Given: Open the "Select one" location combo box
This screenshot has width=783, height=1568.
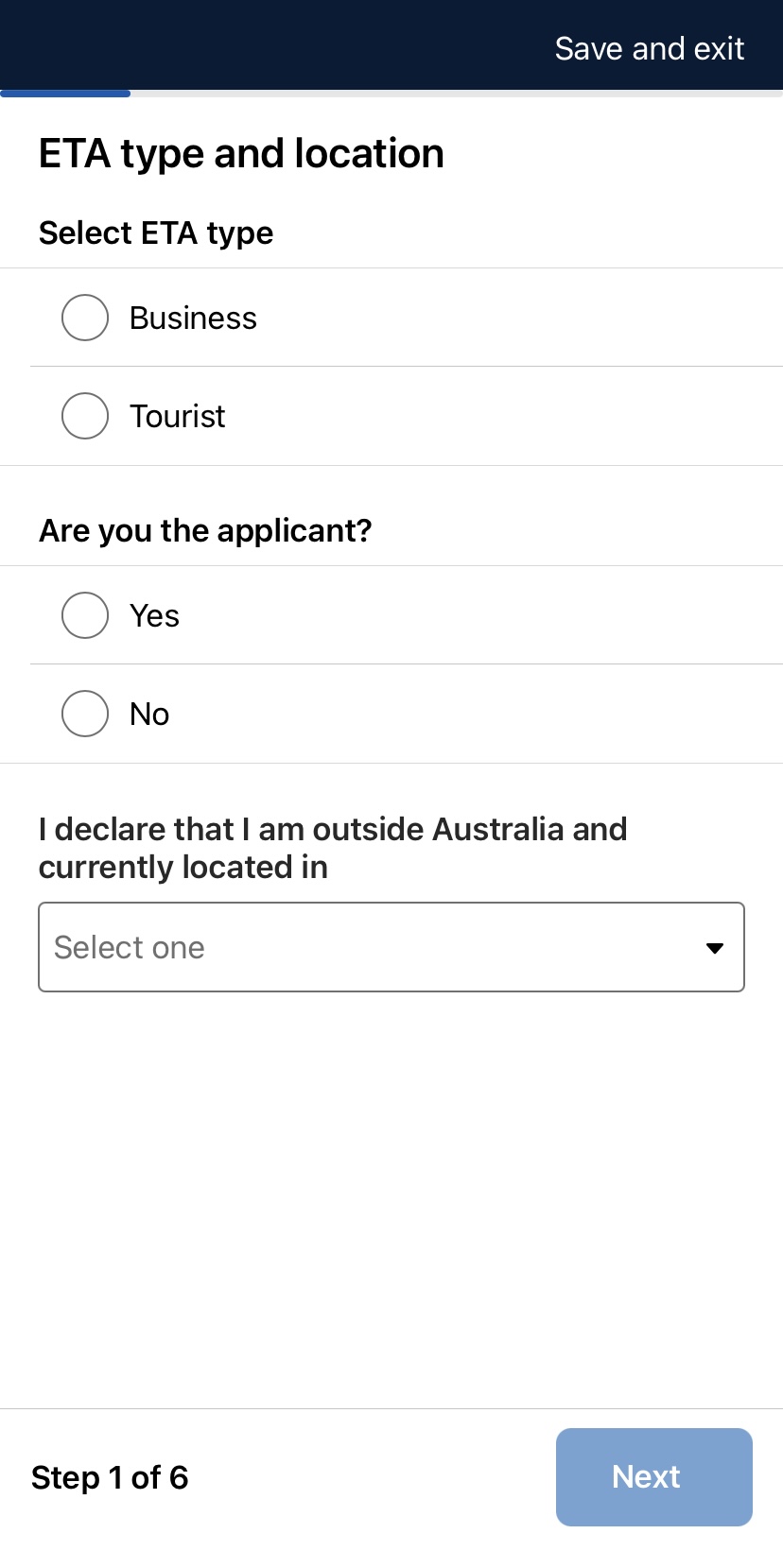Looking at the screenshot, I should [x=378, y=947].
